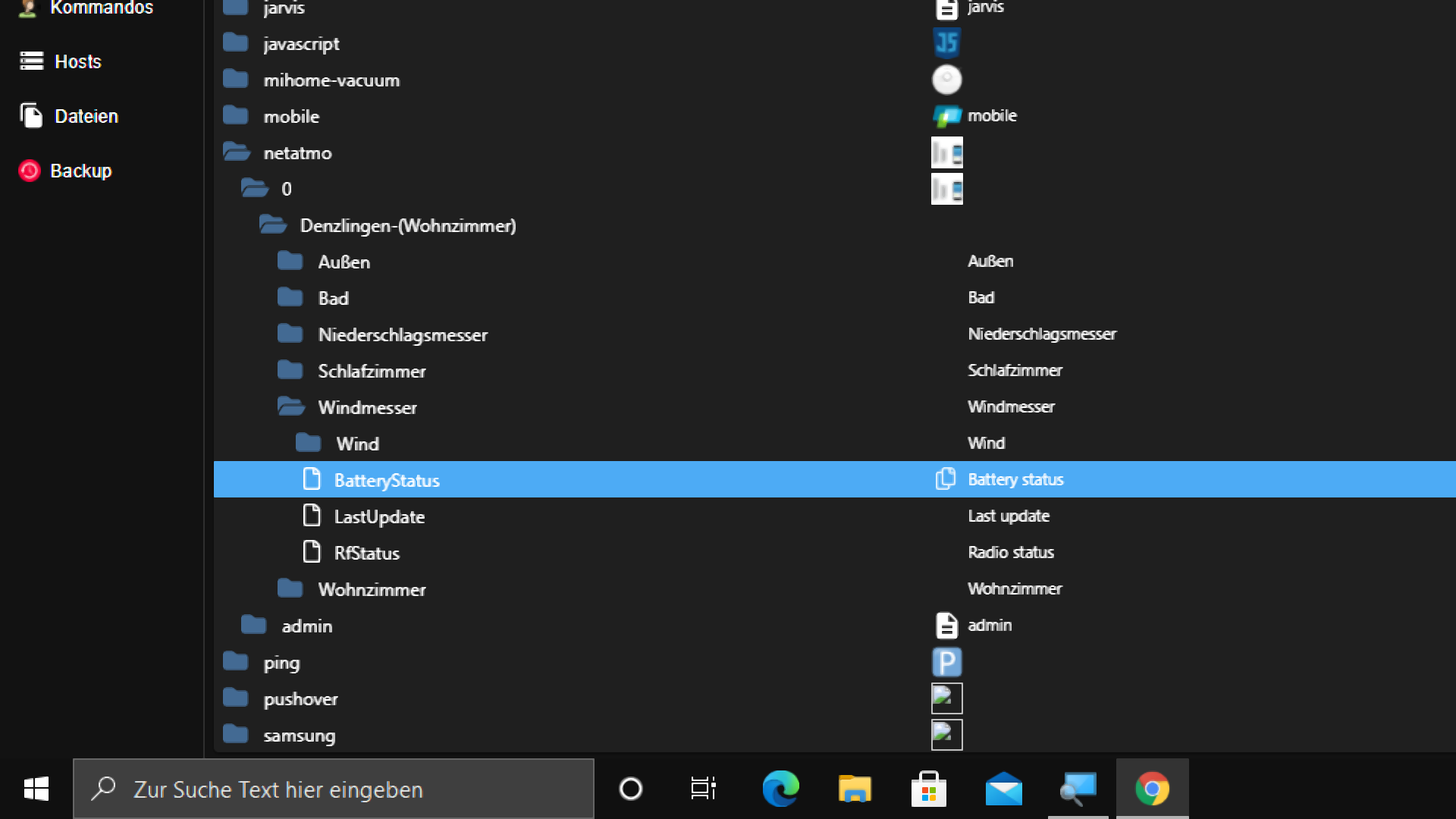Expand the Schlafzimmer folder
This screenshot has height=819, width=1456.
[x=290, y=371]
